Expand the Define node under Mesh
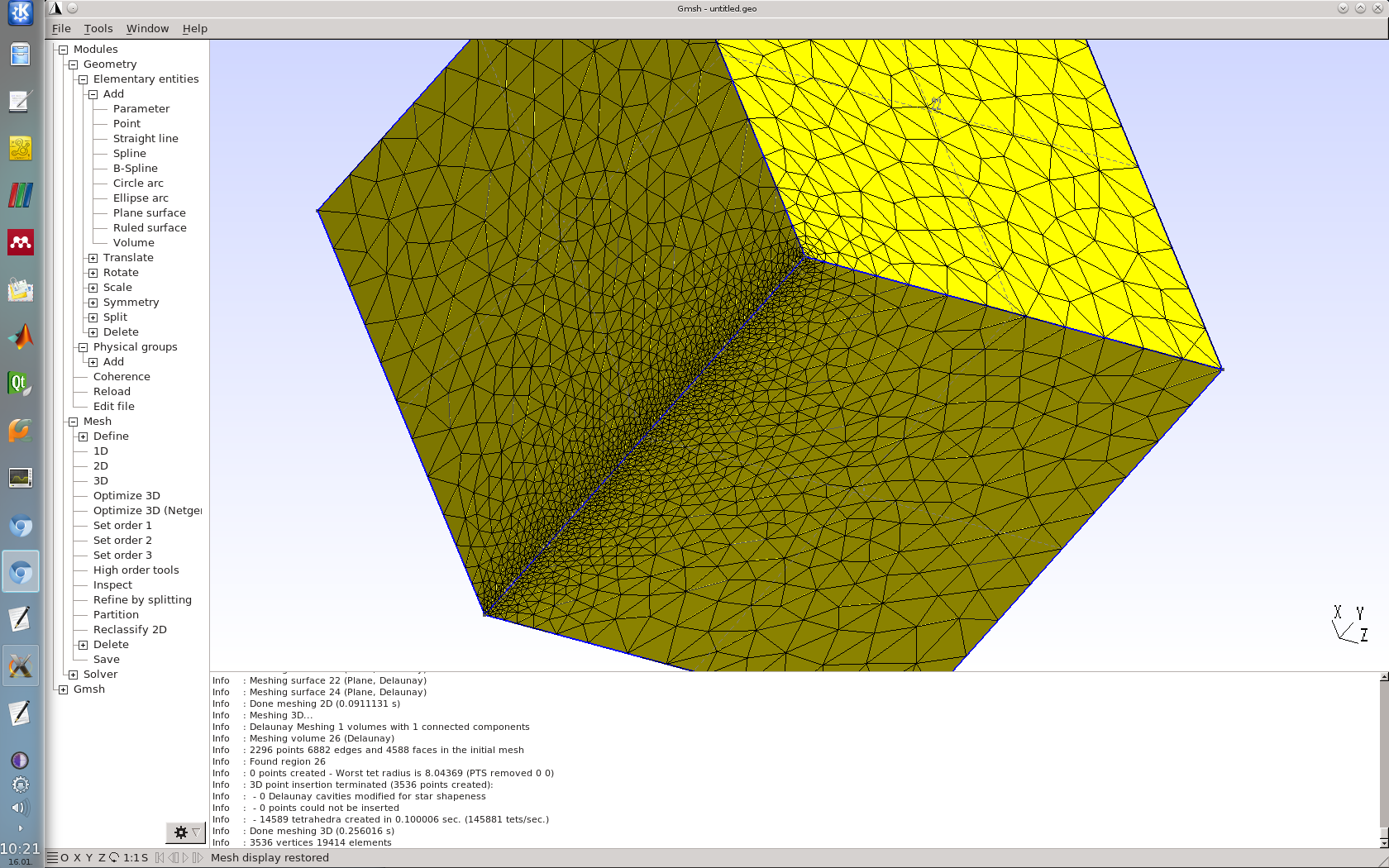 click(83, 436)
